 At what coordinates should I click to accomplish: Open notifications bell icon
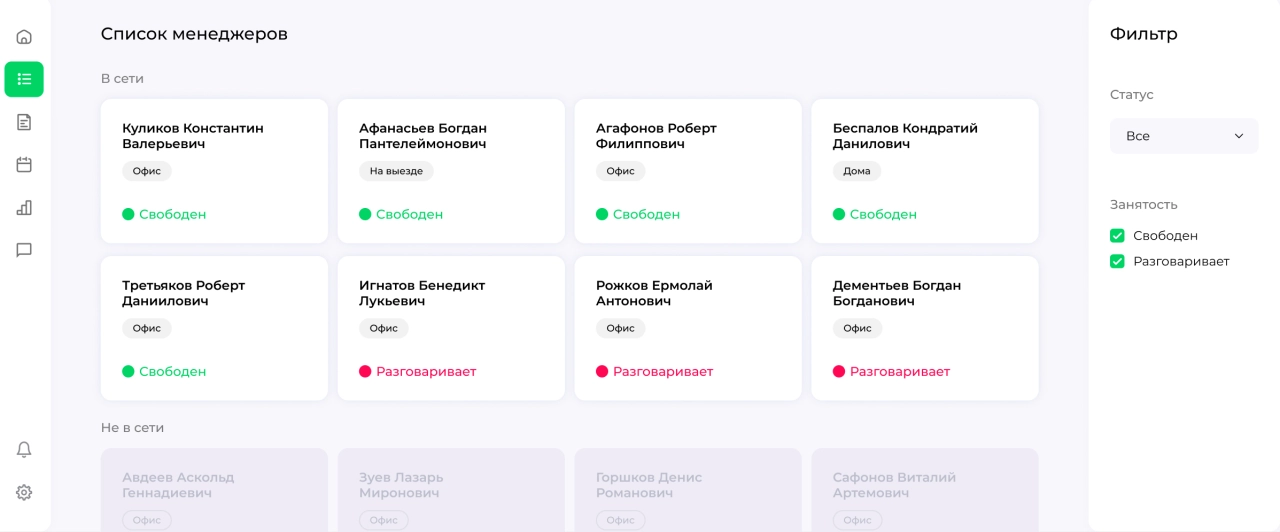point(24,450)
